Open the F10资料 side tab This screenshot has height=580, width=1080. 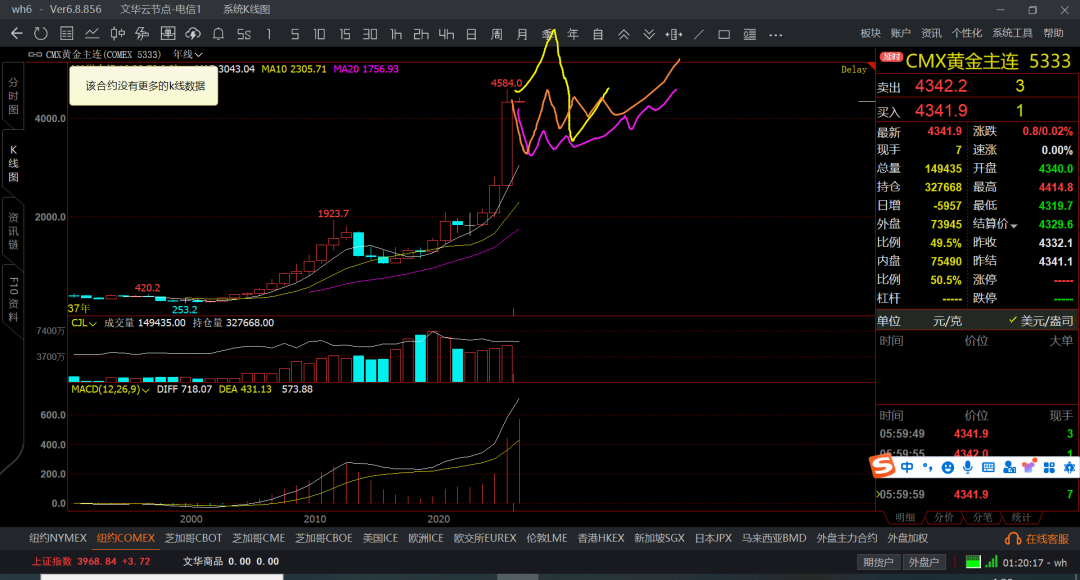click(x=13, y=299)
